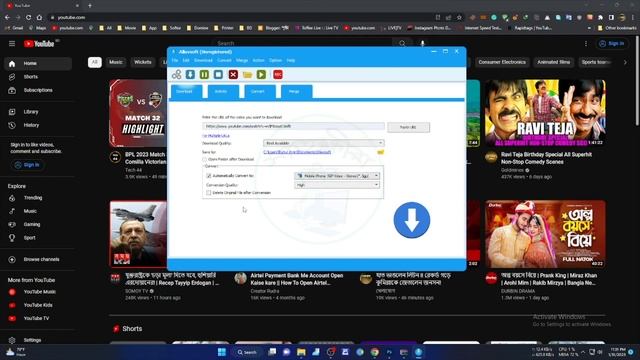Open Allavsoft Option menu

point(276,60)
